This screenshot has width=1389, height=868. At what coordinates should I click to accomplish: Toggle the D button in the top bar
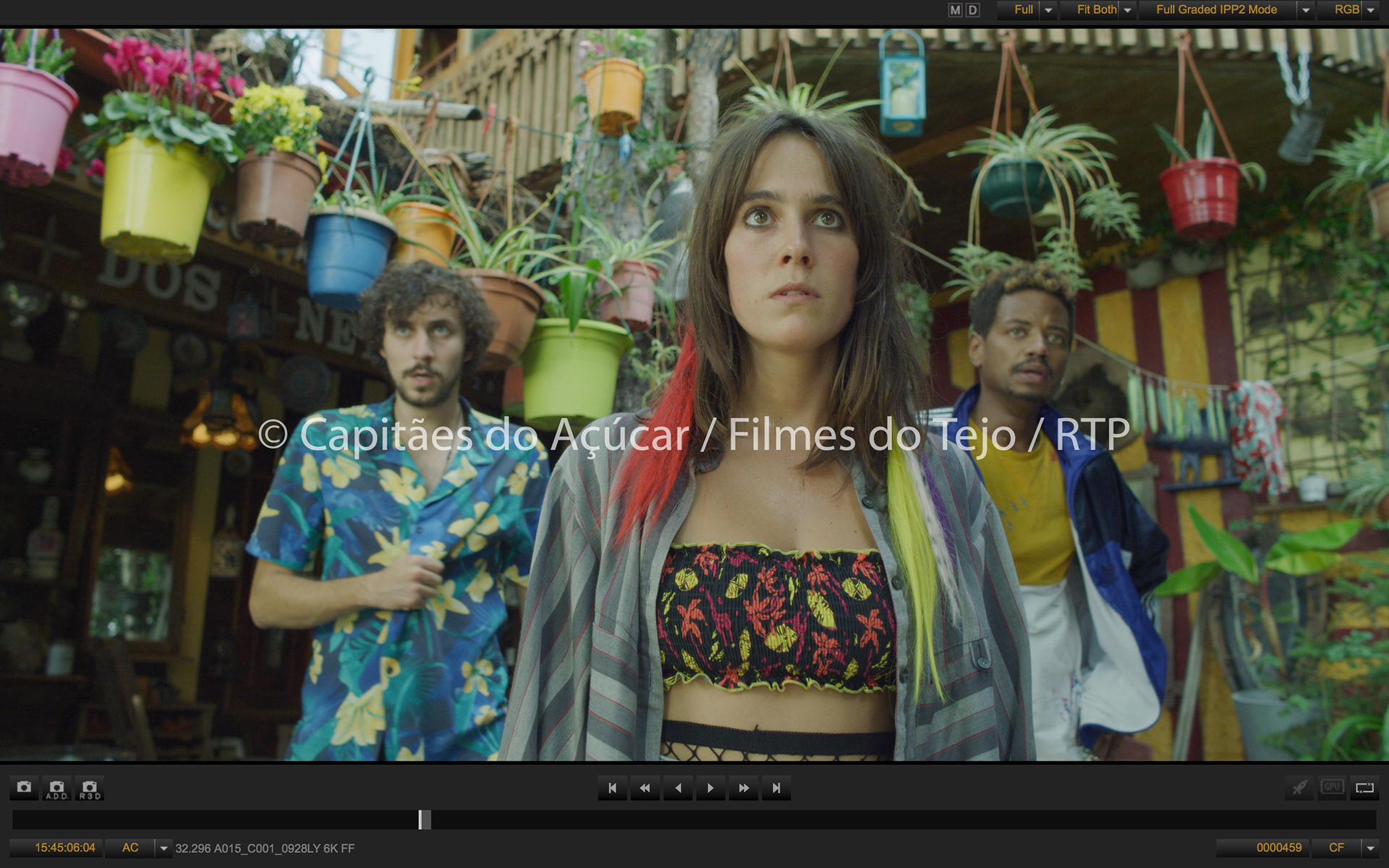pyautogui.click(x=973, y=10)
